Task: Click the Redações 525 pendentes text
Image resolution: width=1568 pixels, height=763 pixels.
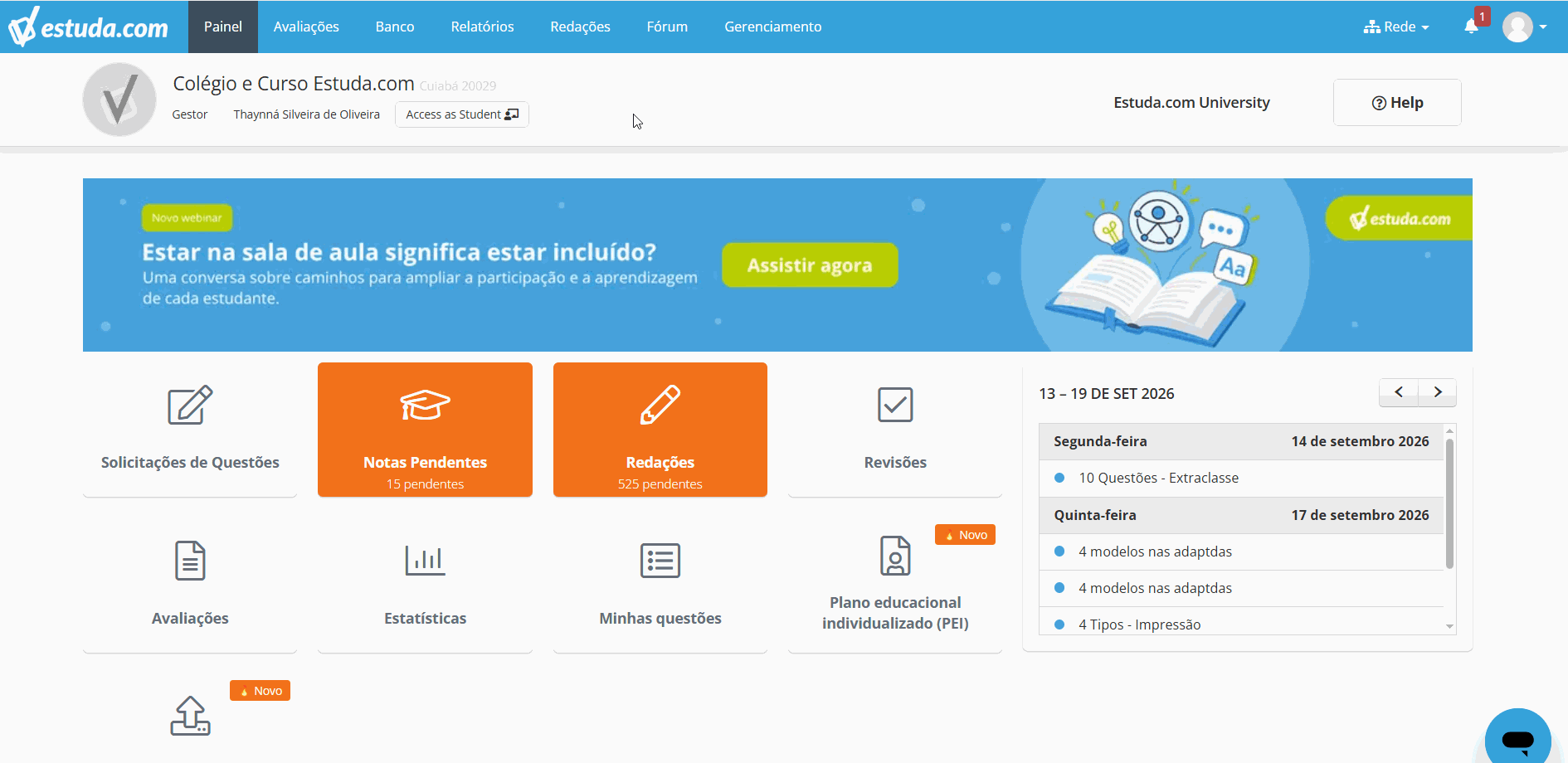Action: (660, 484)
